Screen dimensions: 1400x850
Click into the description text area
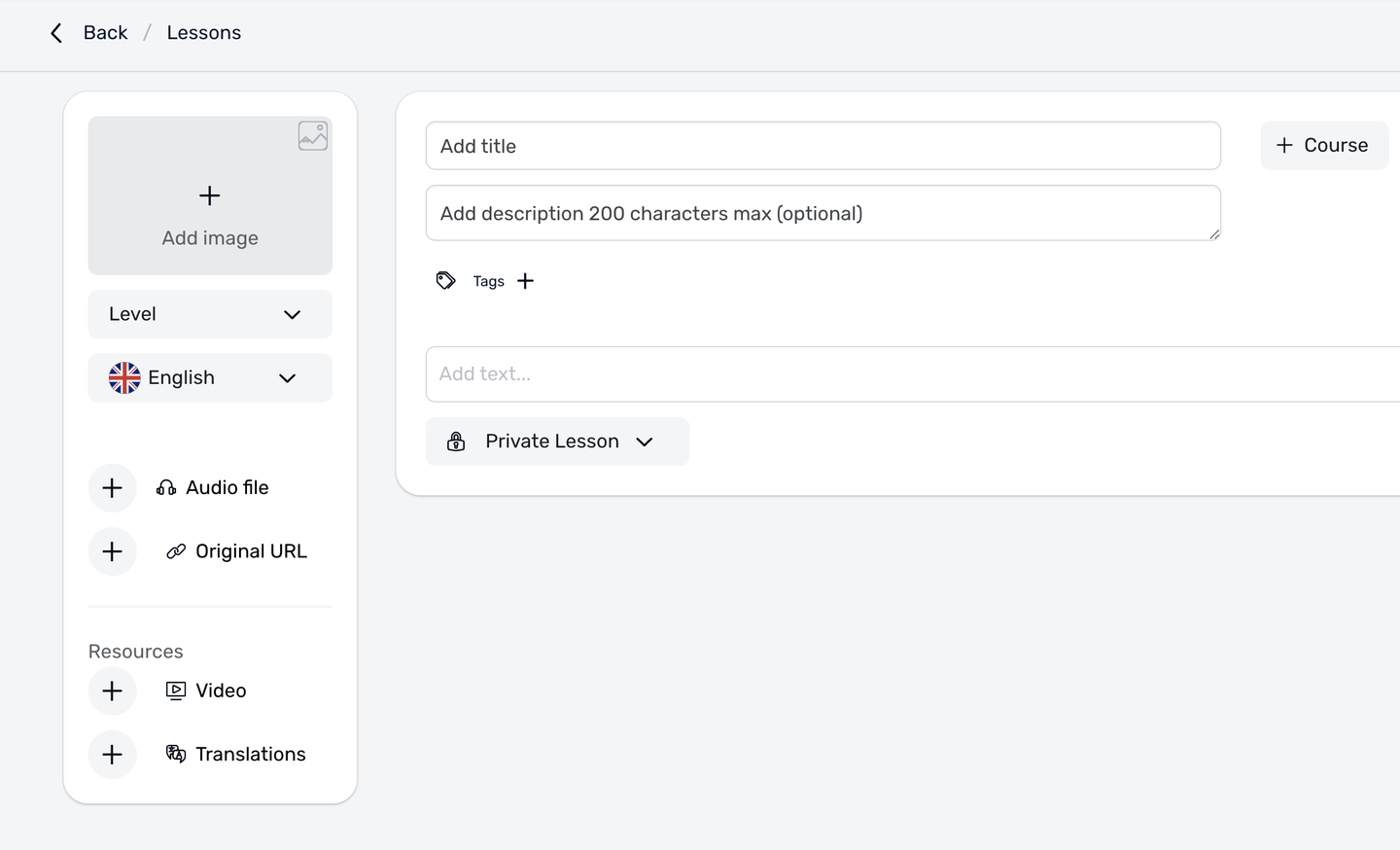822,213
